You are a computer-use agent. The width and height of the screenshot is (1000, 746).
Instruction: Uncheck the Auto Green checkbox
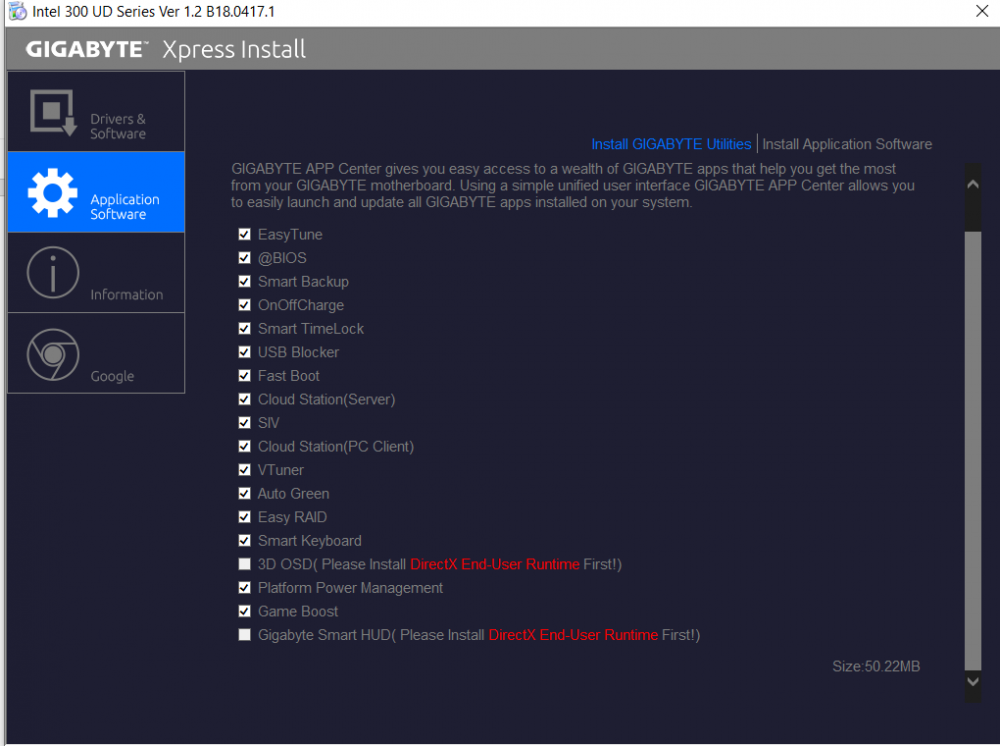244,494
